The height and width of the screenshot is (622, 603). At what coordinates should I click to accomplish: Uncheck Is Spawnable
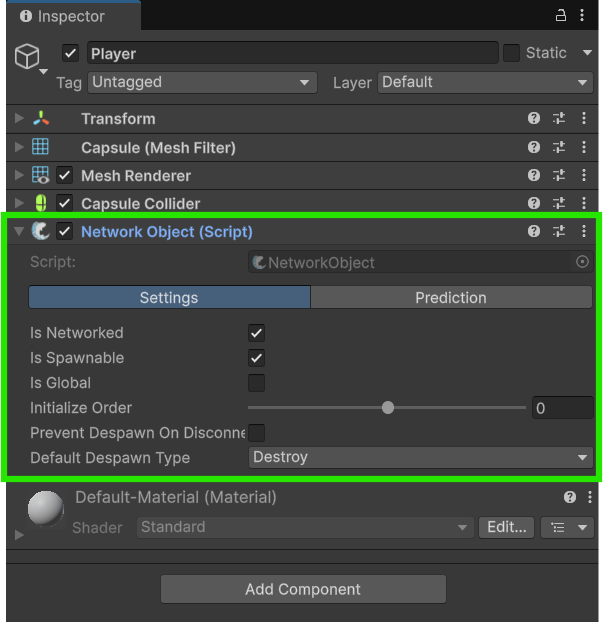click(x=256, y=358)
